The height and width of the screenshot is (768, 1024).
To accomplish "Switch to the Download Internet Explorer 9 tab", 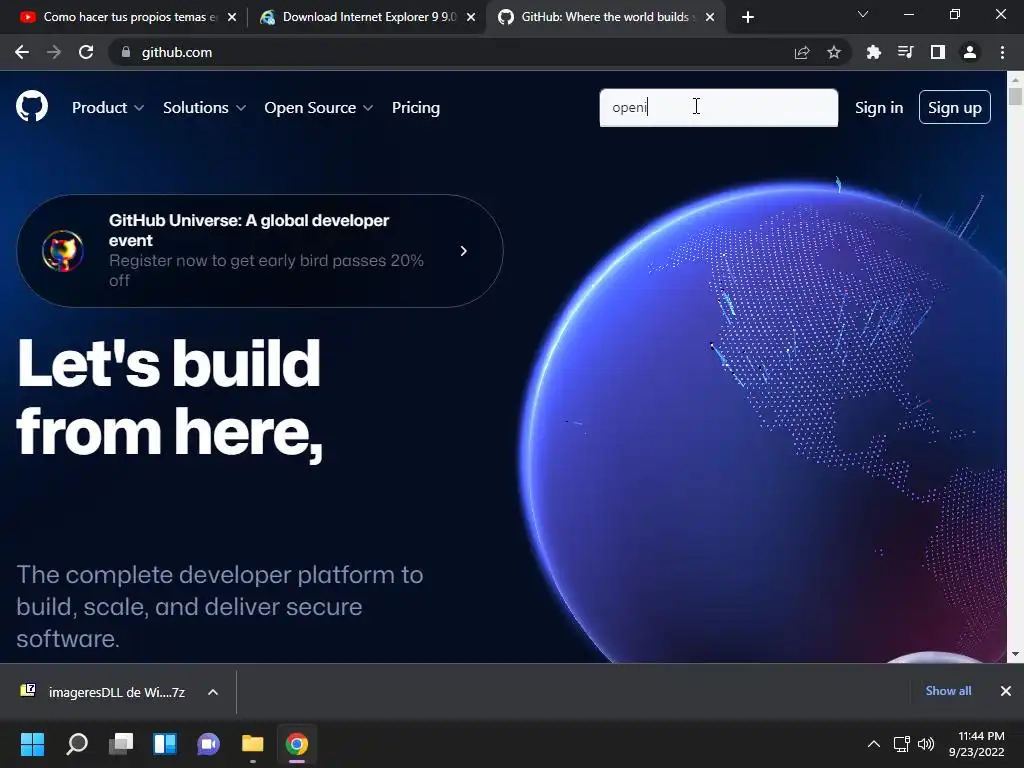I will [368, 17].
